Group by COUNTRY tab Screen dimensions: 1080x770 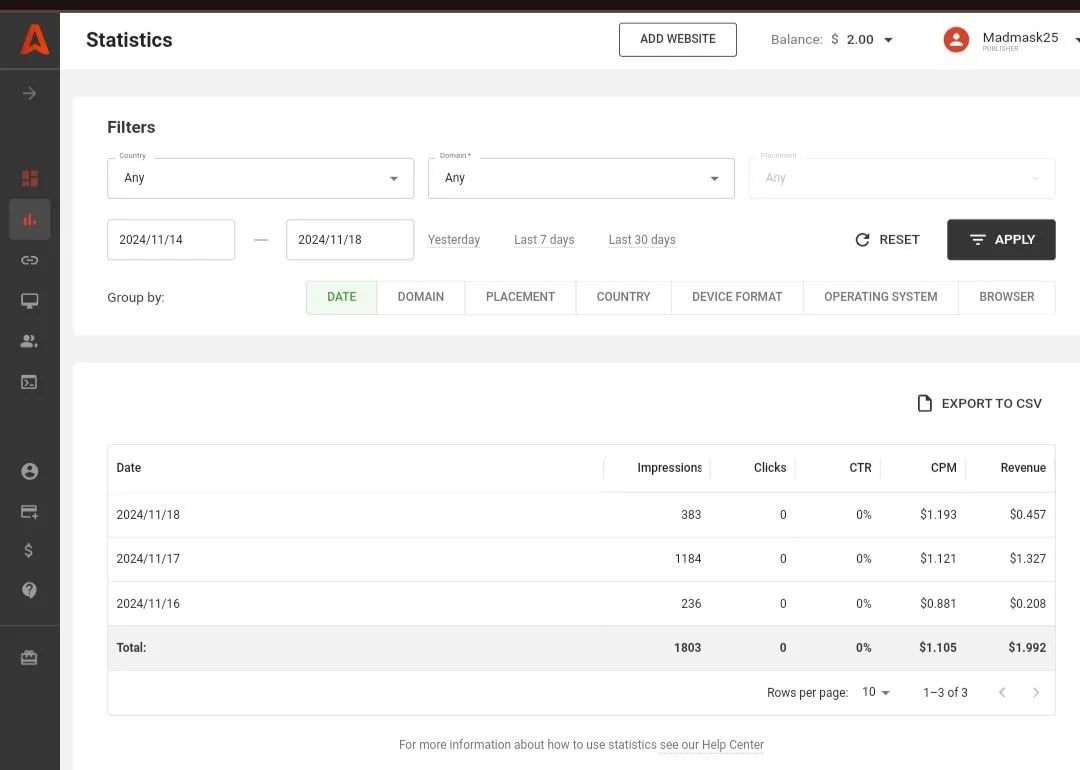[623, 297]
